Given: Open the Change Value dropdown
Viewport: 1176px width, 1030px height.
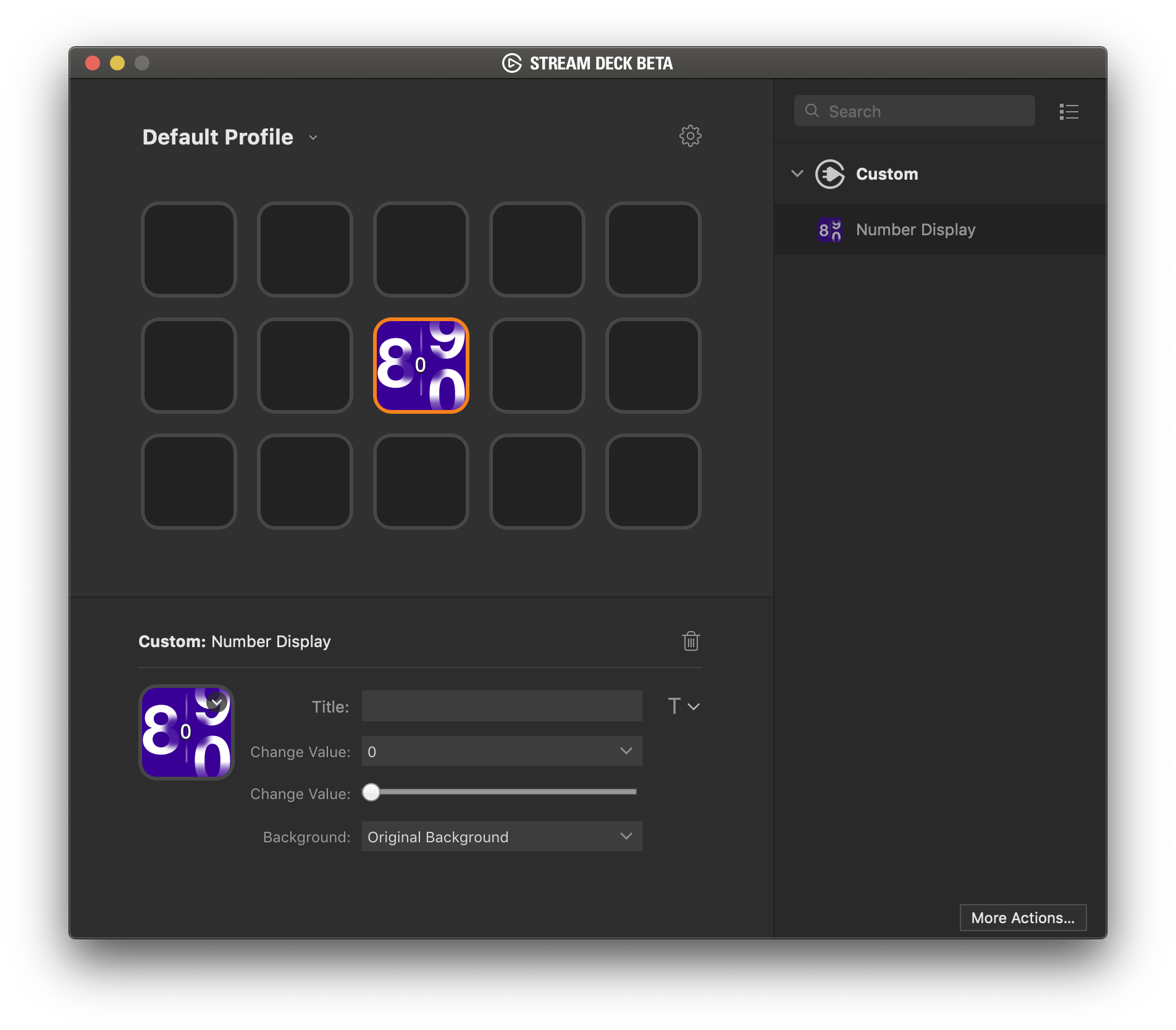Looking at the screenshot, I should (x=502, y=751).
